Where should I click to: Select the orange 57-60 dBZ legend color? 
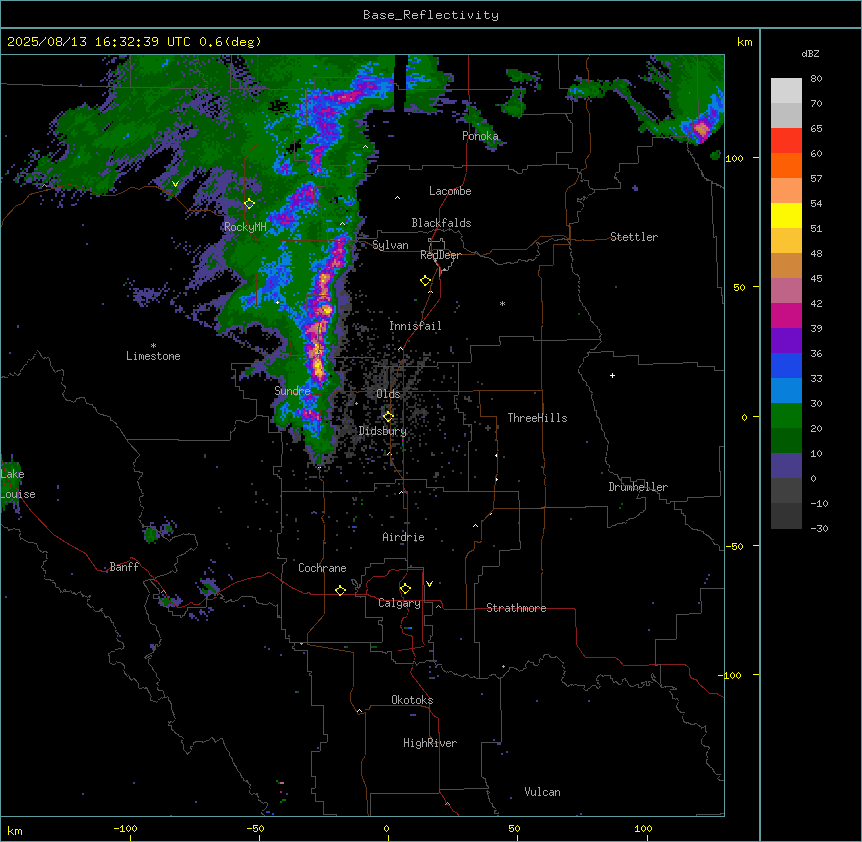(786, 166)
